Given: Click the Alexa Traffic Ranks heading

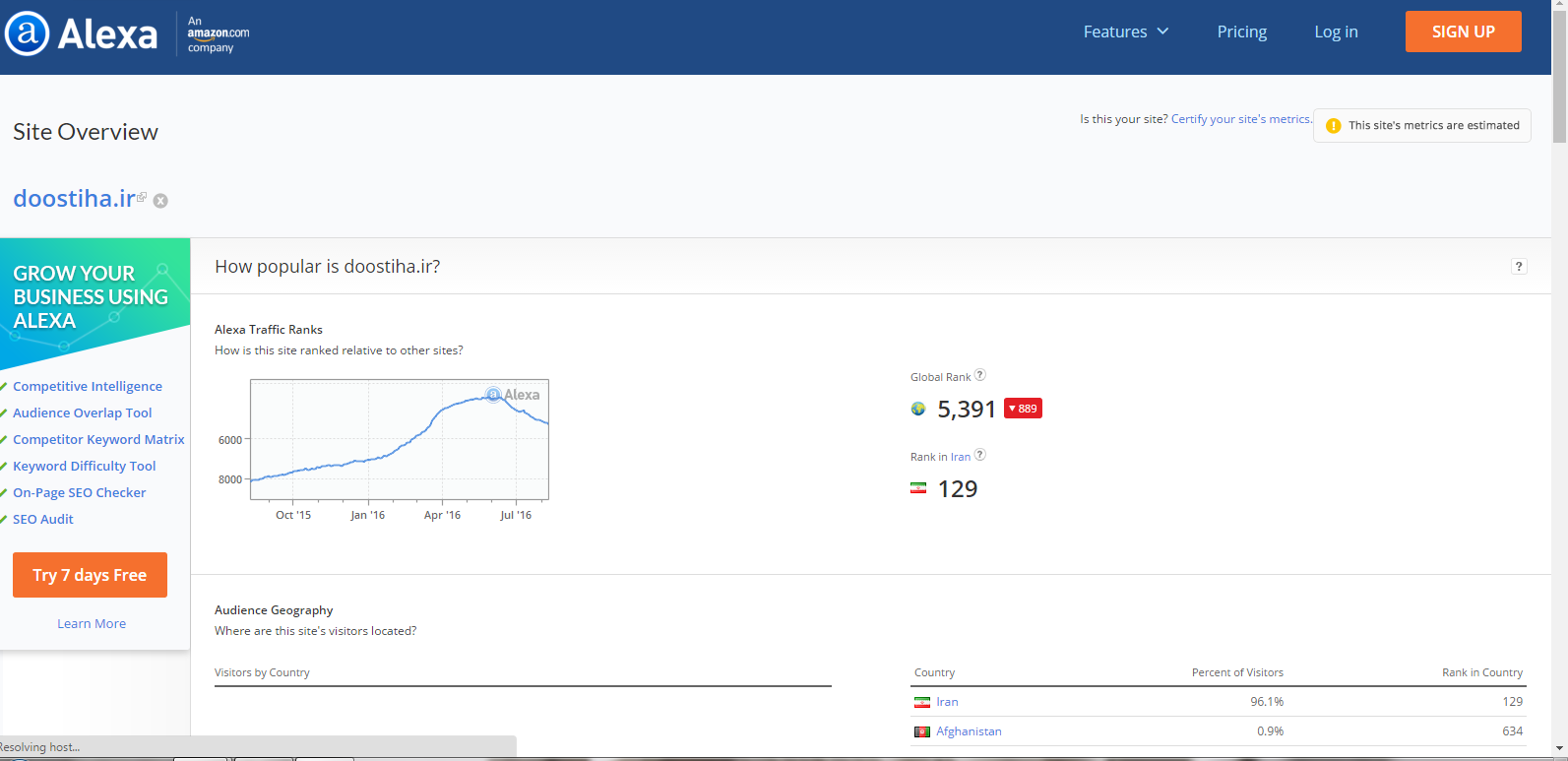Looking at the screenshot, I should [269, 330].
